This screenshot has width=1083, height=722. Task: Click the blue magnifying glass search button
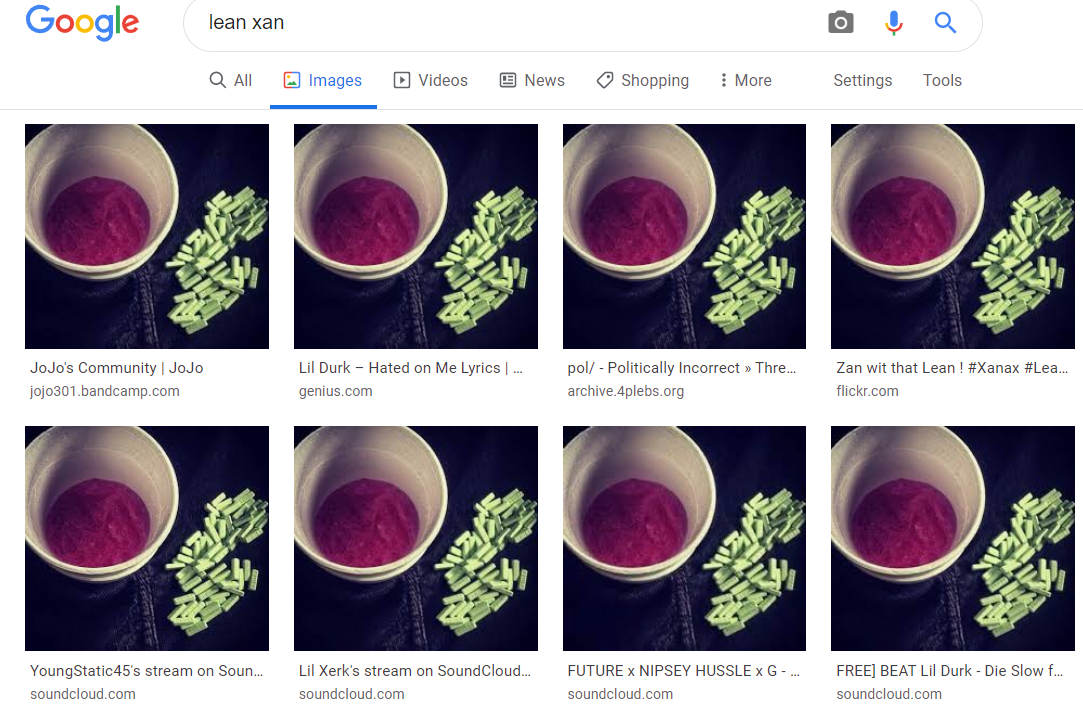[945, 23]
